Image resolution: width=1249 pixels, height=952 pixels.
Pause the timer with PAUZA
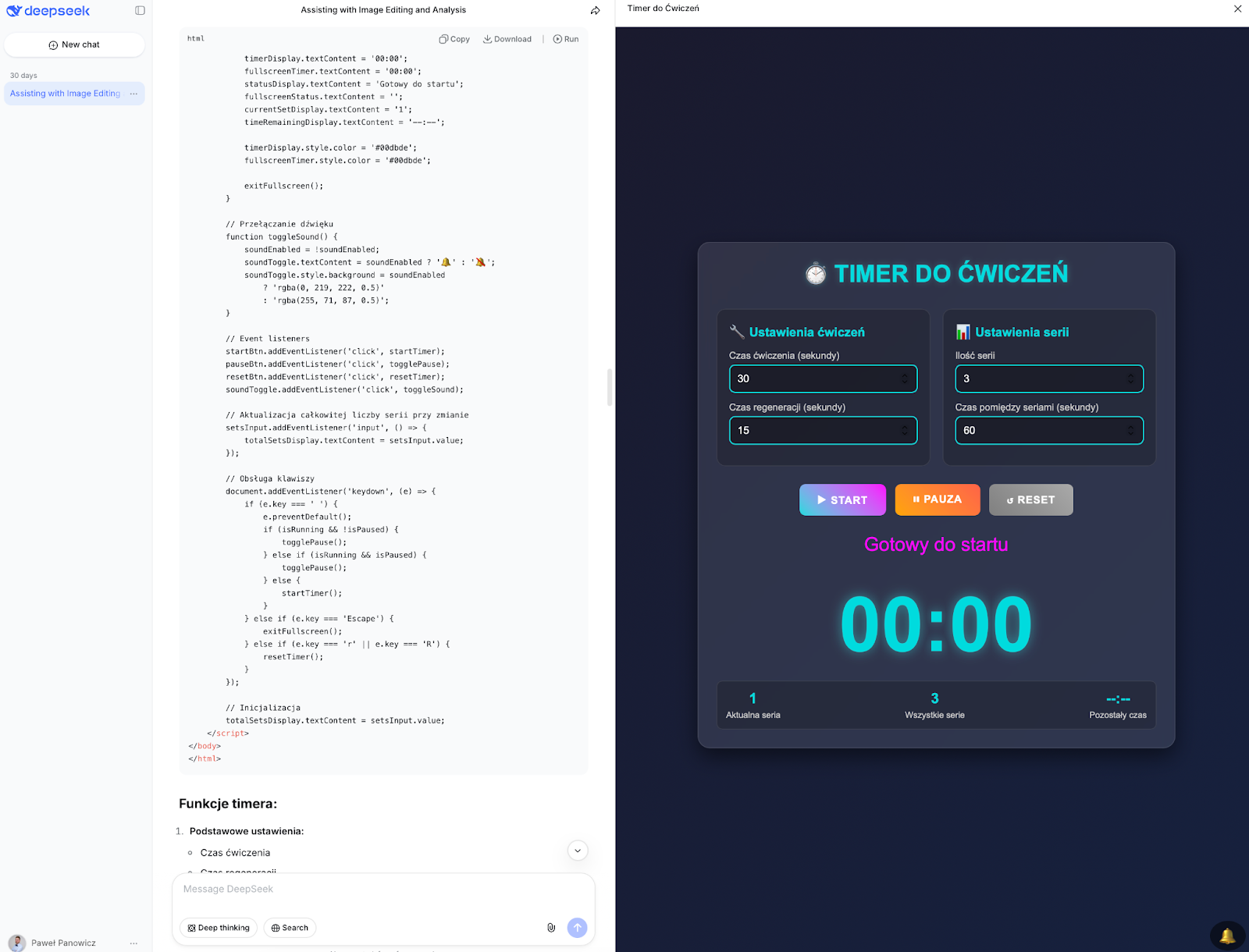[938, 499]
